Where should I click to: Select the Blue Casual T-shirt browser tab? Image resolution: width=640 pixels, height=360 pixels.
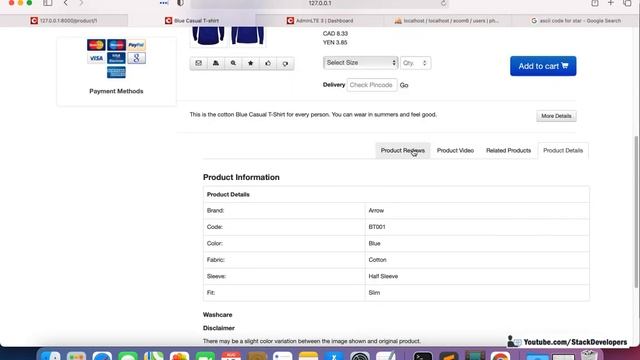192,20
